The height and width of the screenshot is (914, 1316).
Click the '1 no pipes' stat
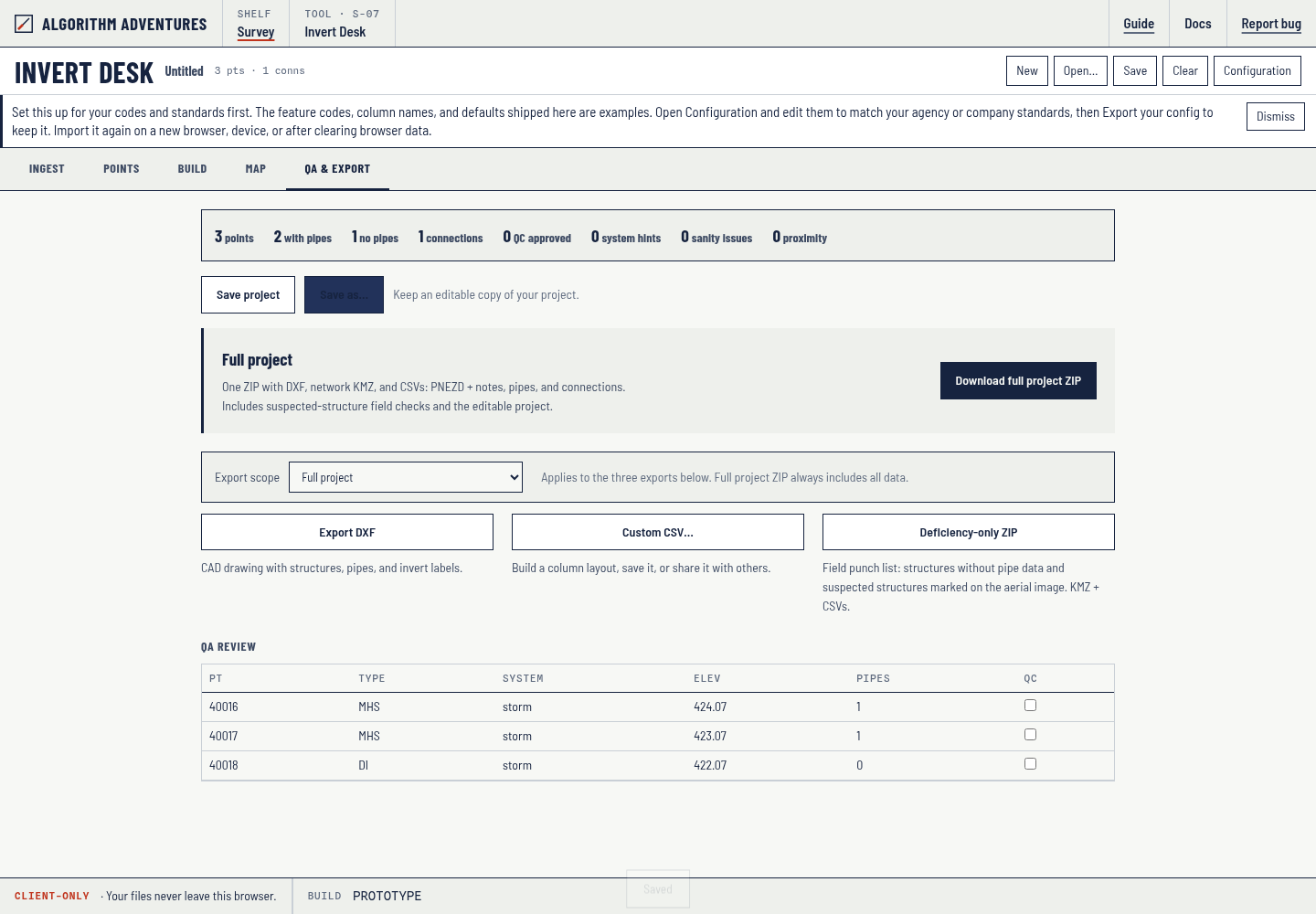point(375,237)
